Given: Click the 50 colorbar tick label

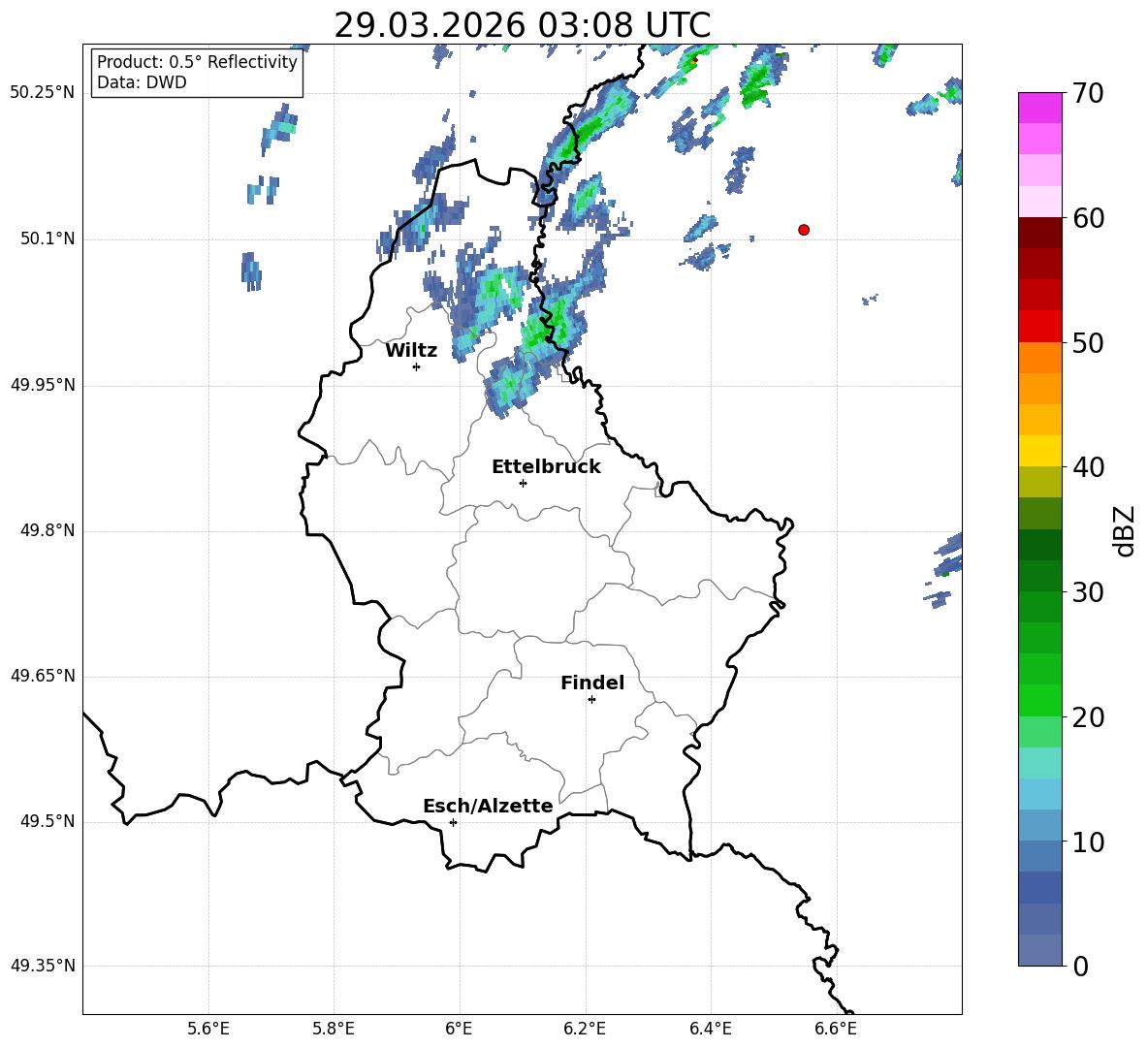Looking at the screenshot, I should tap(1088, 342).
